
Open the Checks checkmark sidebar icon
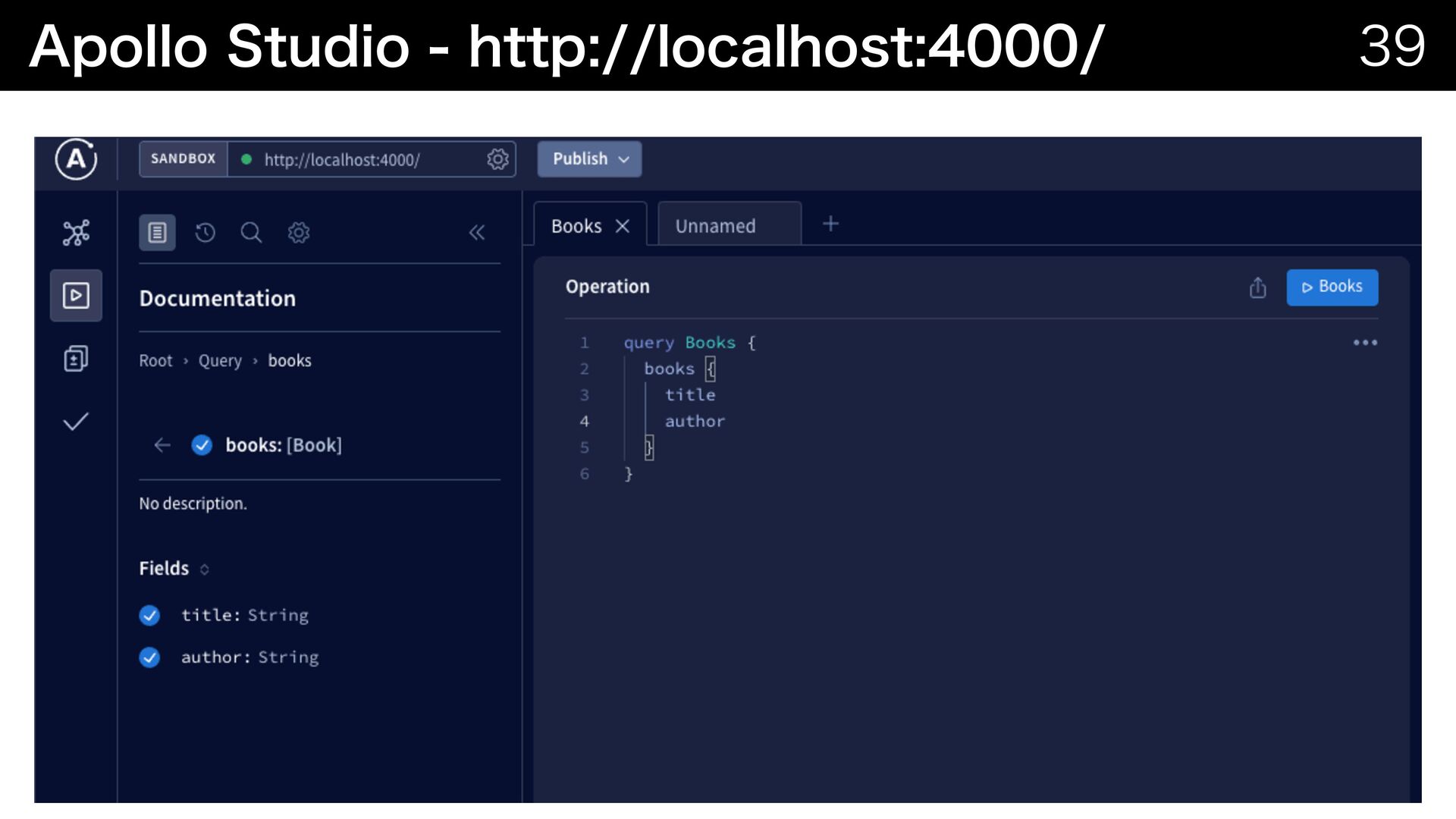76,422
